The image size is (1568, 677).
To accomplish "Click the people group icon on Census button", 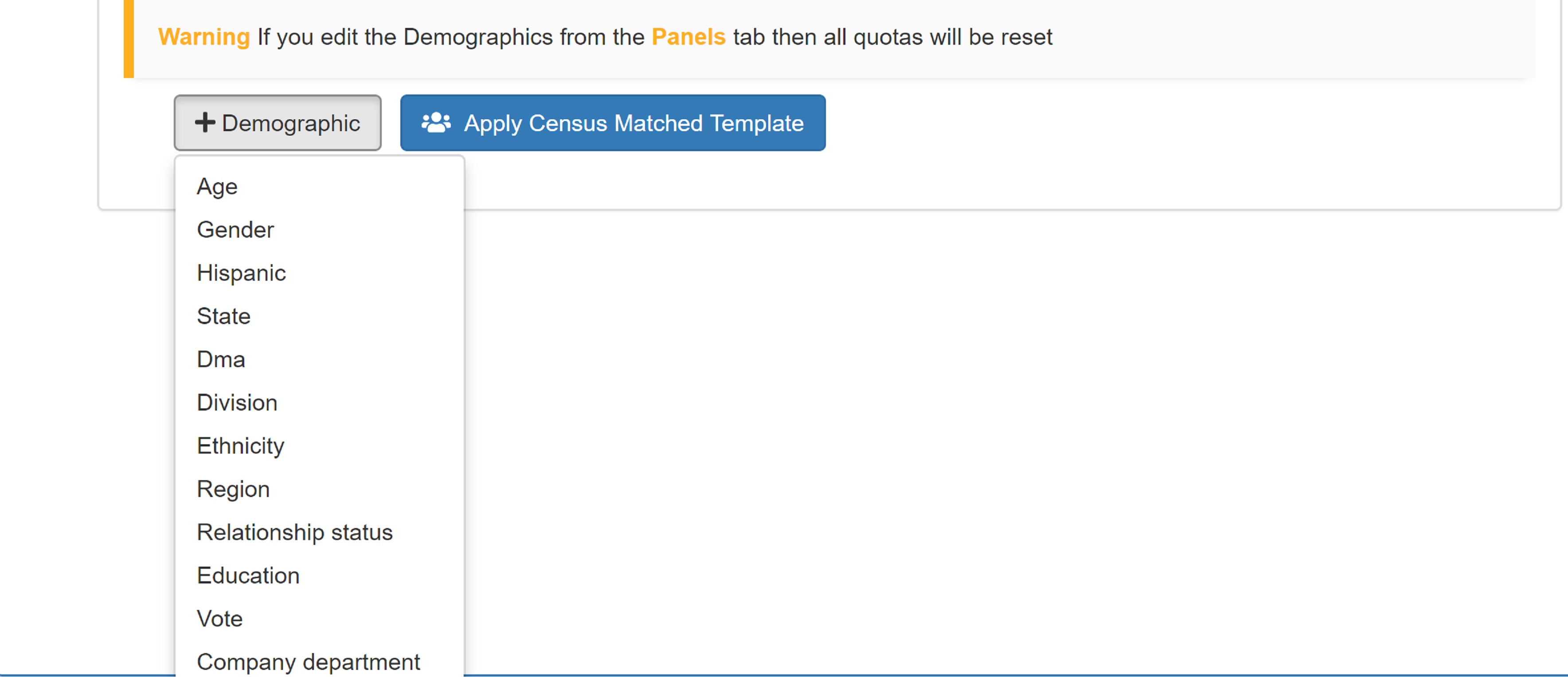I will pos(436,122).
